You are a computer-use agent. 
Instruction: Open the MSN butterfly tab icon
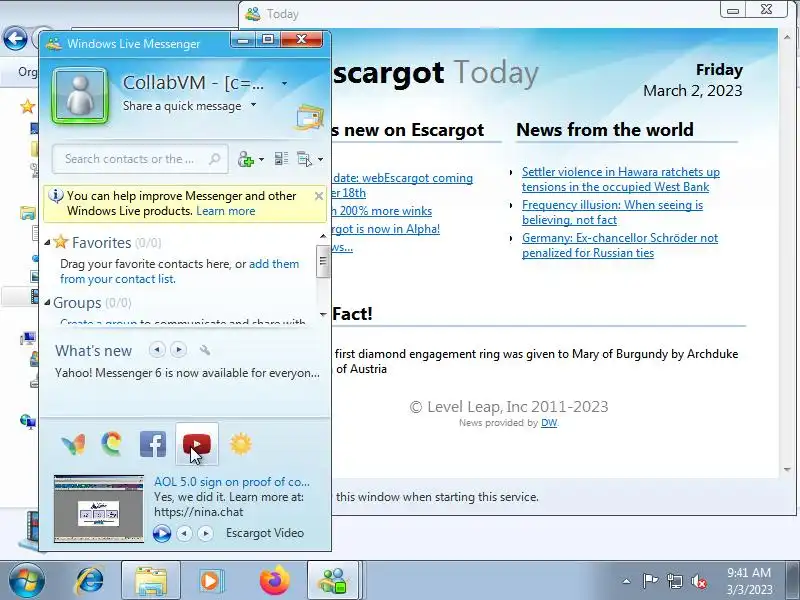coord(73,444)
